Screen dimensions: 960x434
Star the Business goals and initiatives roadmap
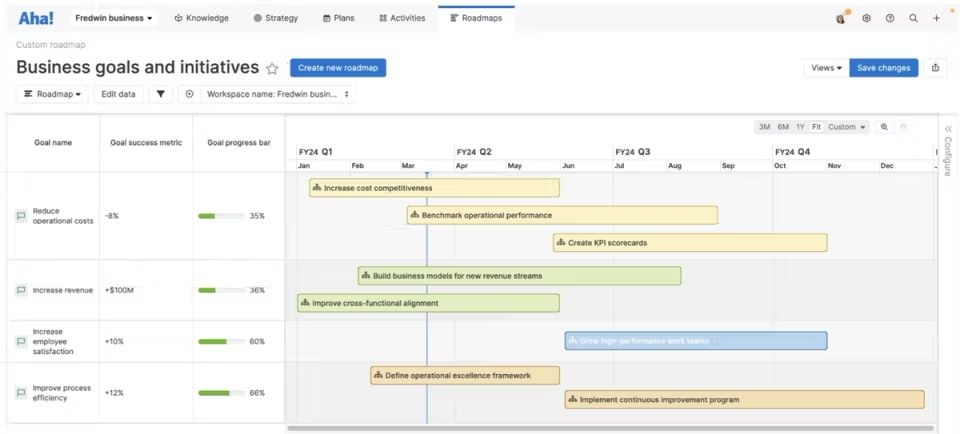(272, 69)
